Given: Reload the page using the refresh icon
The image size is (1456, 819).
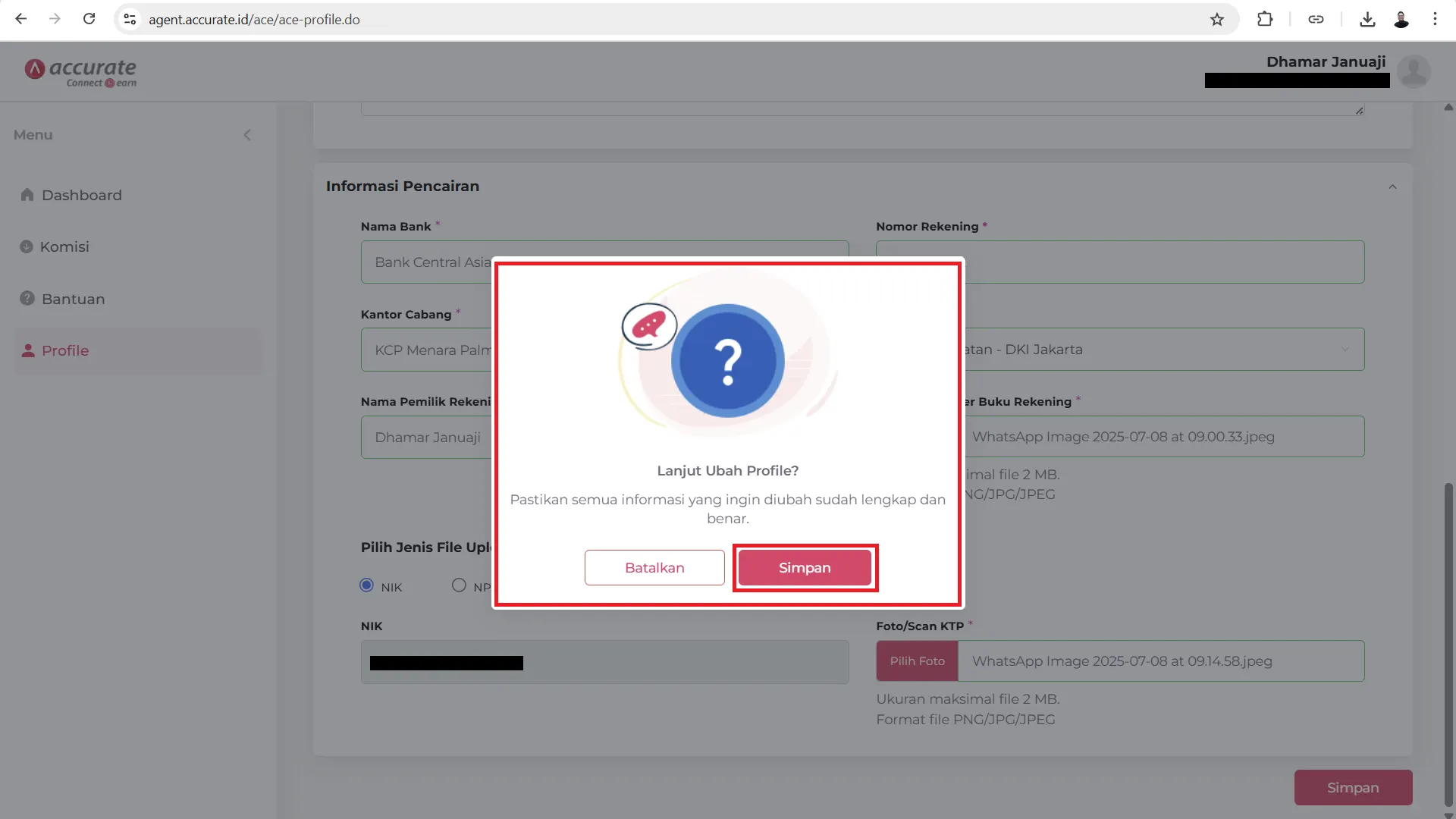Looking at the screenshot, I should point(89,19).
